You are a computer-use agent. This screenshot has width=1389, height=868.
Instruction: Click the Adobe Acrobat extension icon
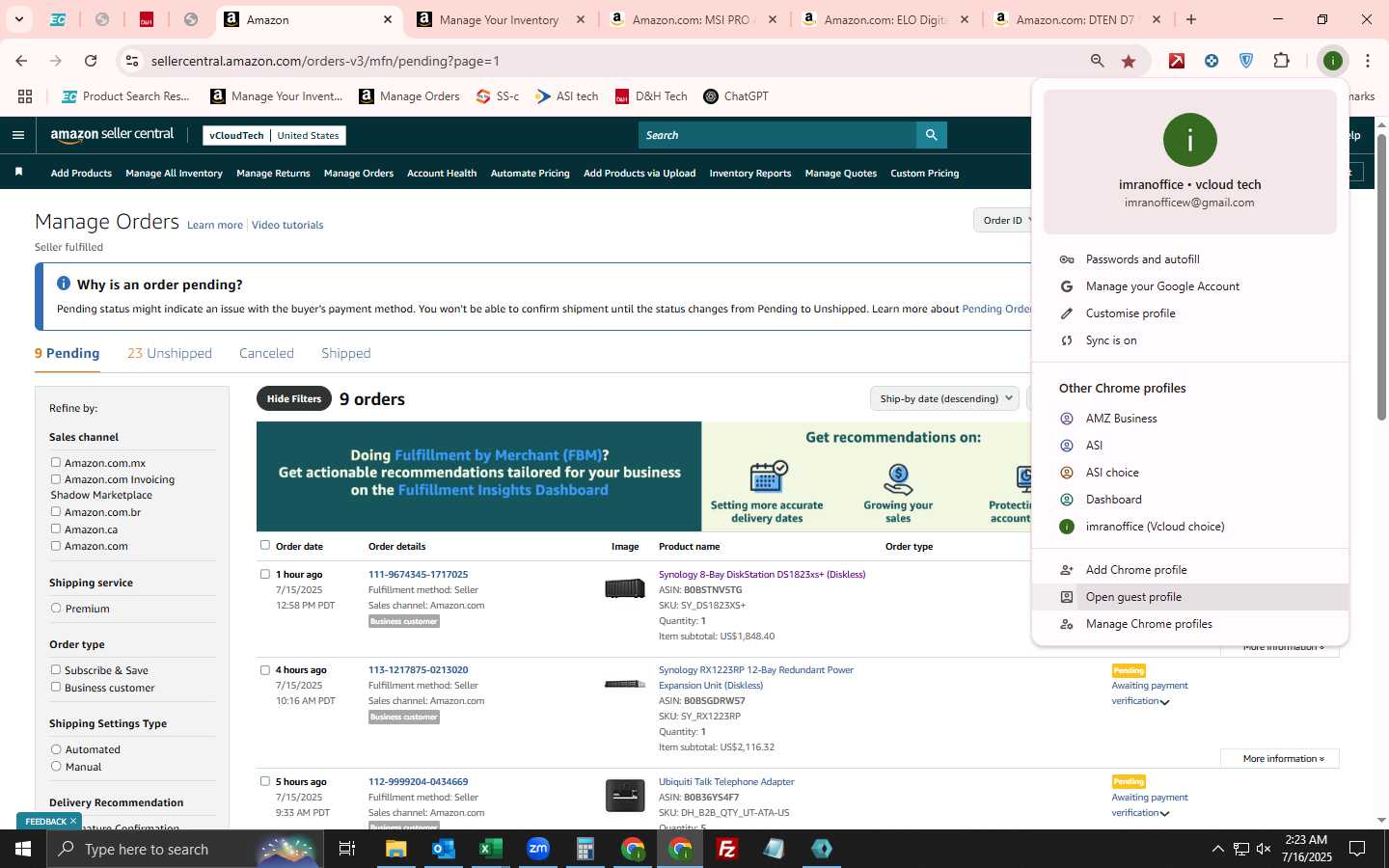[x=1177, y=61]
